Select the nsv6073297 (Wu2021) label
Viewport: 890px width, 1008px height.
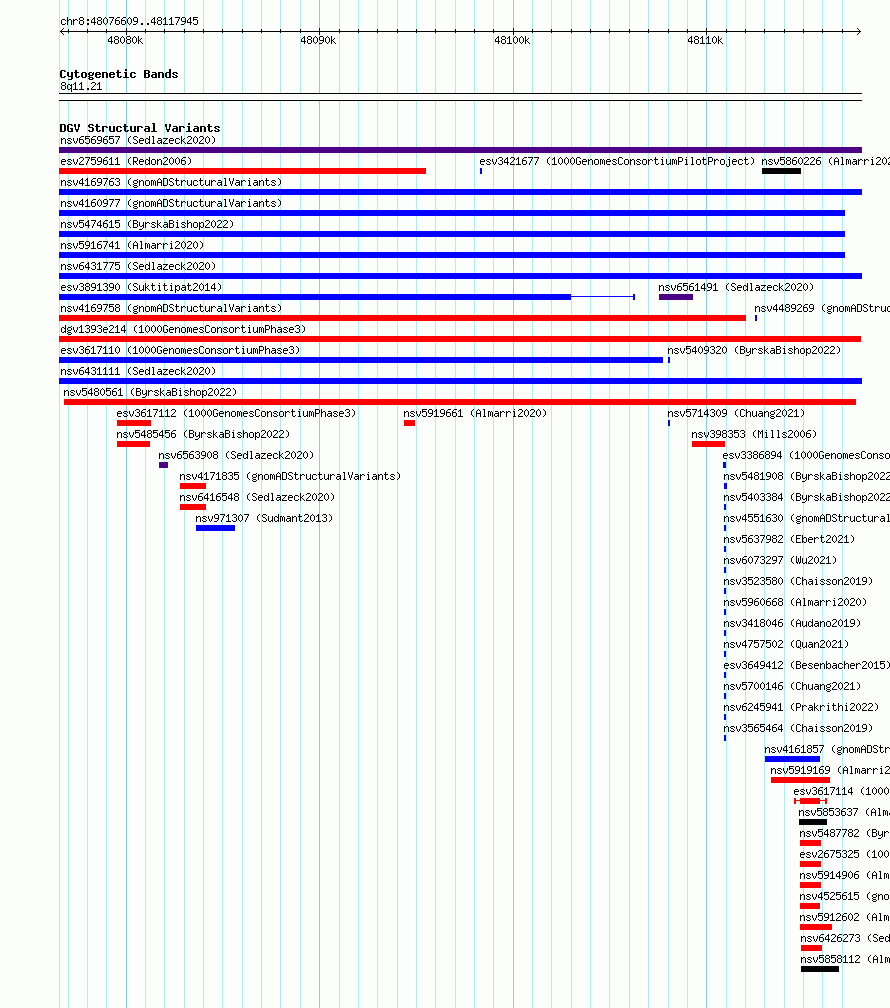(780, 561)
